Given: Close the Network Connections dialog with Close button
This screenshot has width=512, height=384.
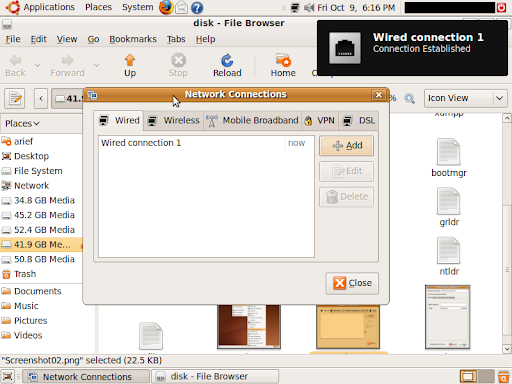Looking at the screenshot, I should [x=352, y=283].
